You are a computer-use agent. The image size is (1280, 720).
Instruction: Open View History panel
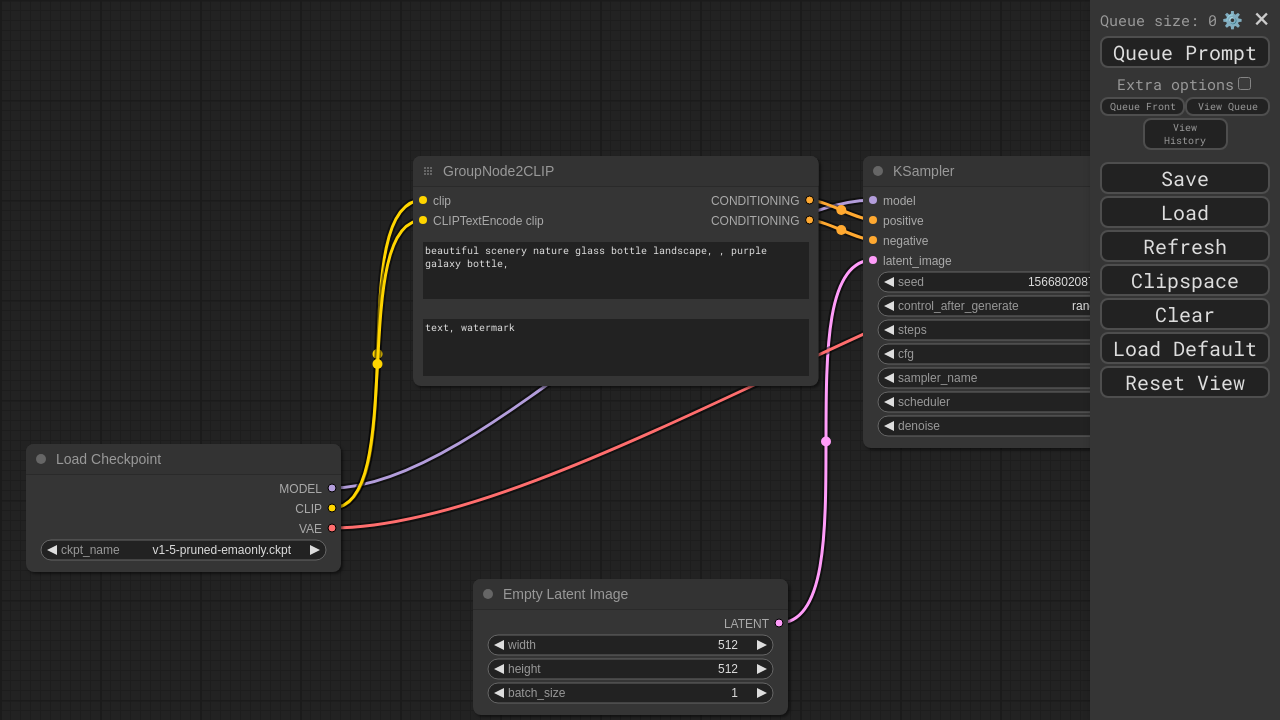[1184, 134]
